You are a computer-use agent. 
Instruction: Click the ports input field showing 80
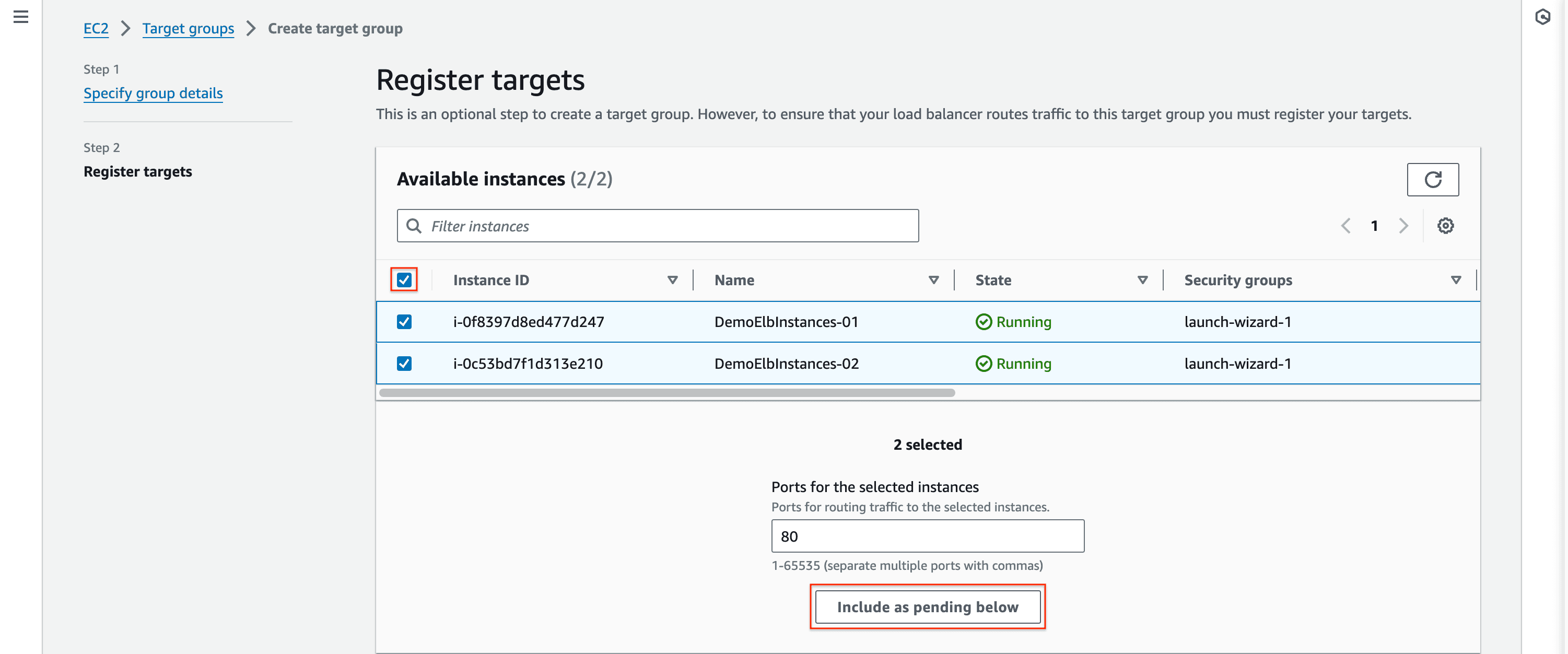point(927,536)
